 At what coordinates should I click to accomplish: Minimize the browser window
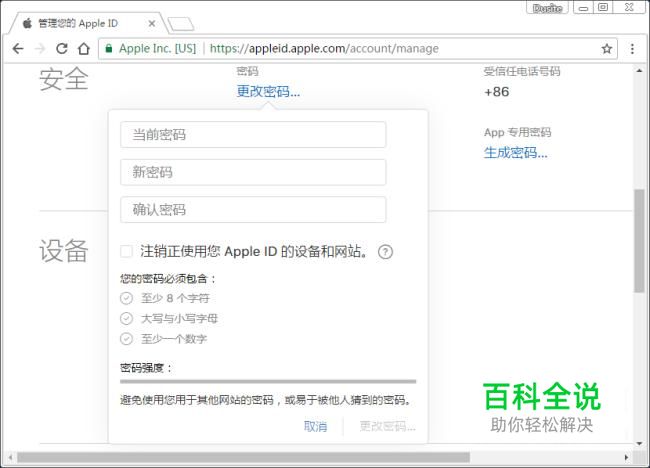coord(583,8)
